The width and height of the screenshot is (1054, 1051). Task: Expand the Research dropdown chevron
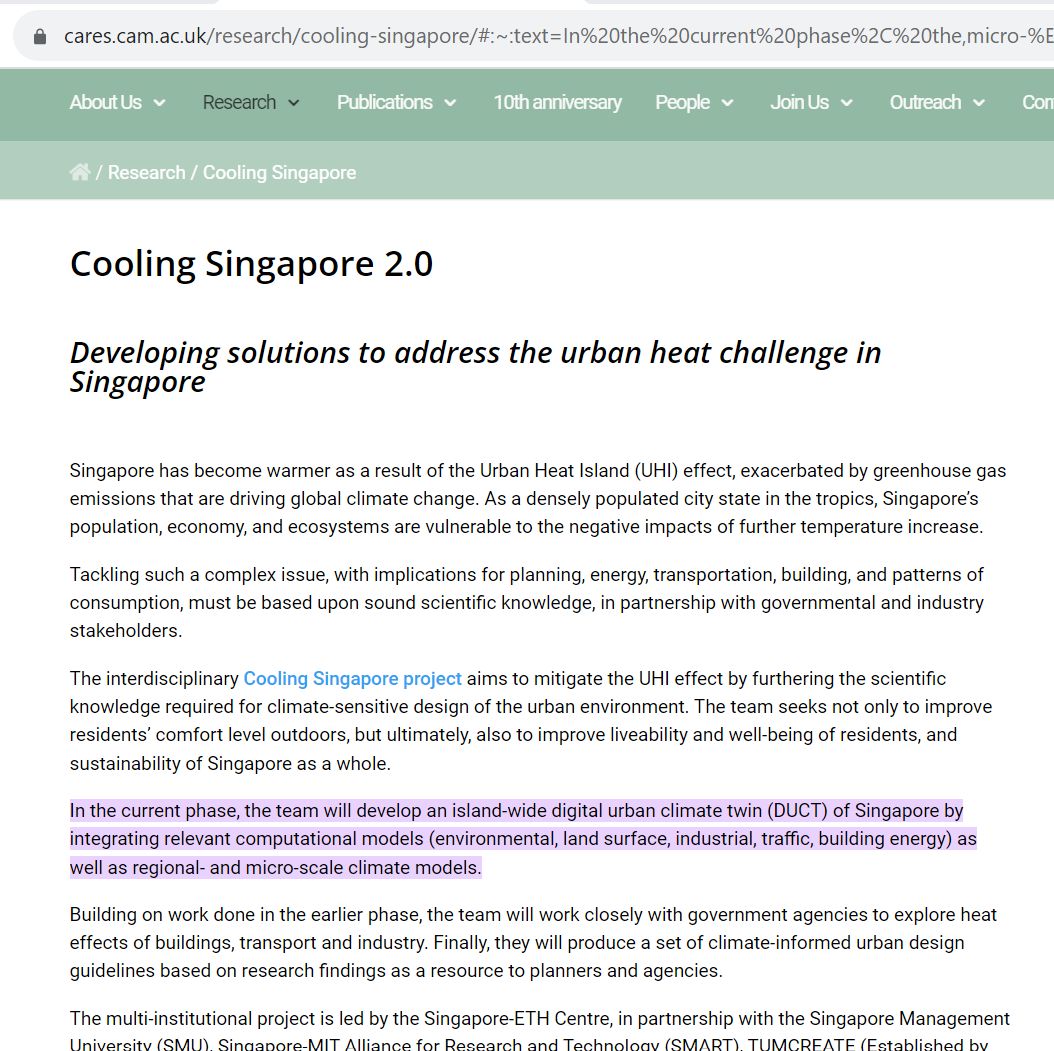pyautogui.click(x=294, y=103)
